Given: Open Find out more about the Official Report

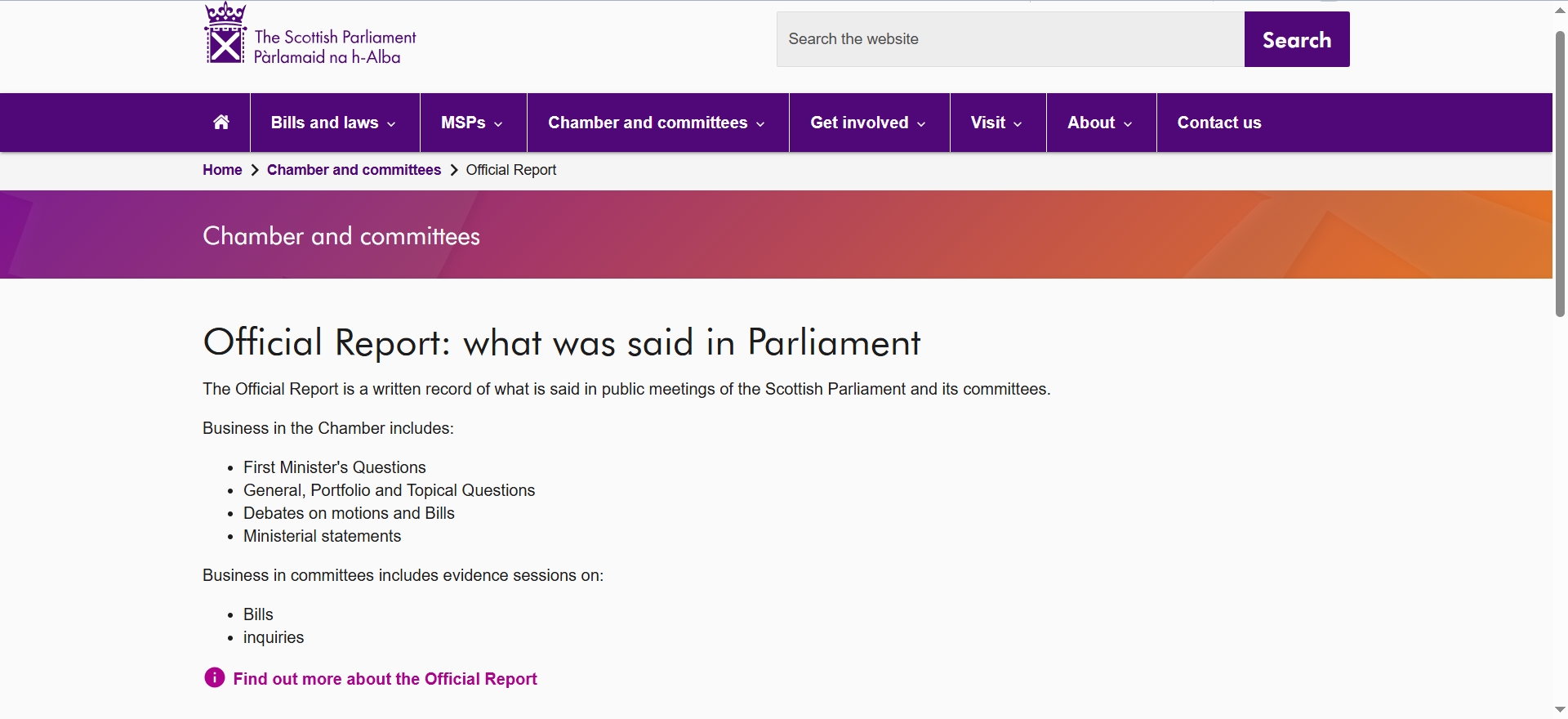Looking at the screenshot, I should [x=385, y=679].
